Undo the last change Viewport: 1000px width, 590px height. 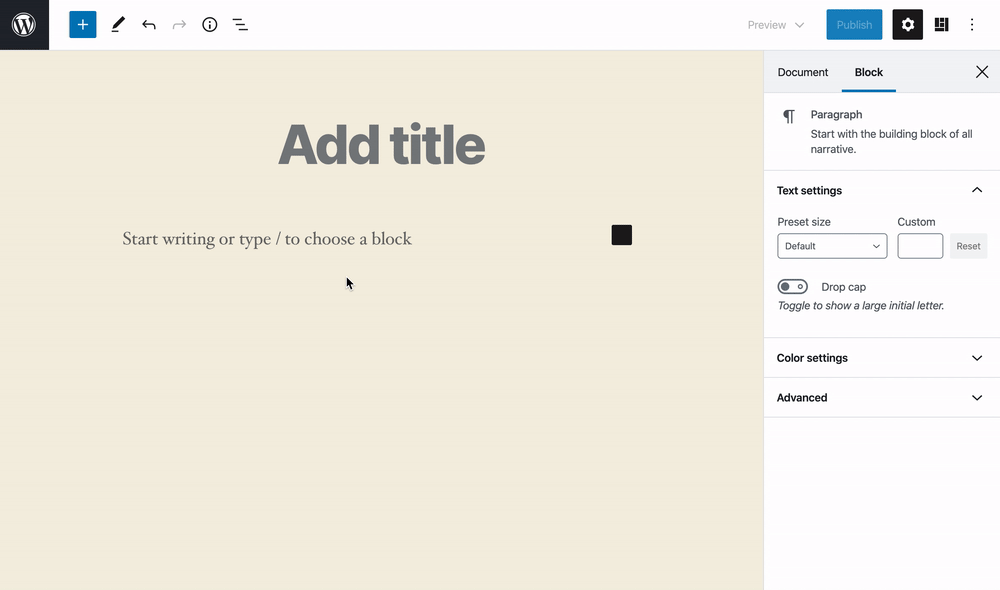pos(149,25)
